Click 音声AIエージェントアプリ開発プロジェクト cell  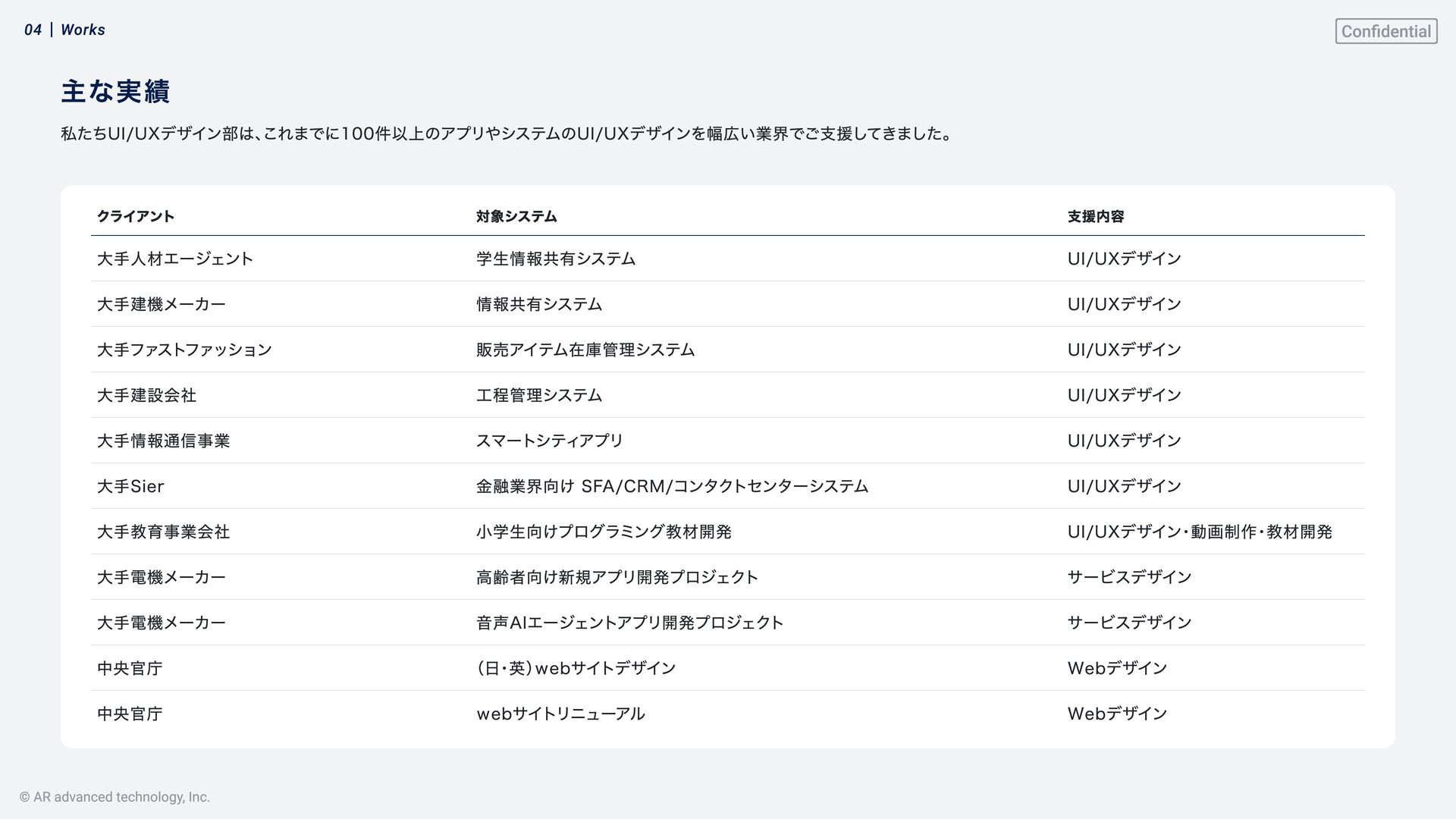[629, 623]
